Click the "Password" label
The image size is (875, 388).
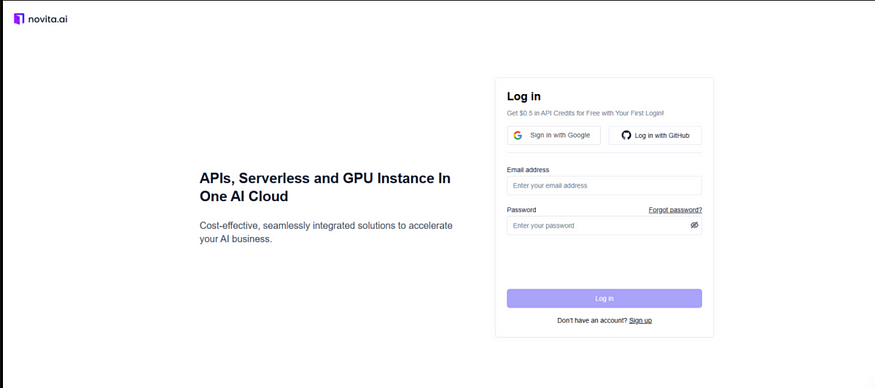(521, 210)
